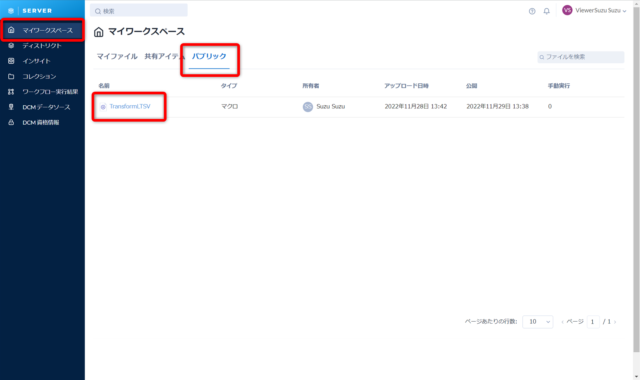The height and width of the screenshot is (380, 640).
Task: Click the macro icon beside TransformLTSV
Action: click(x=103, y=107)
